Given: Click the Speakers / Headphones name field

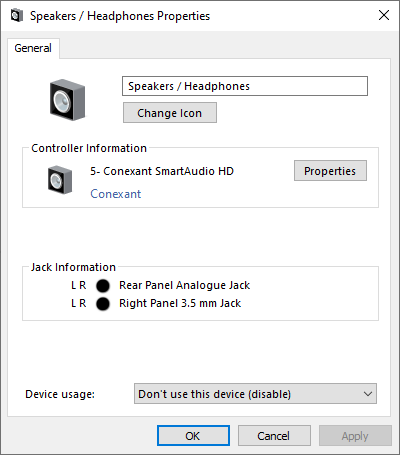Looking at the screenshot, I should [x=245, y=86].
